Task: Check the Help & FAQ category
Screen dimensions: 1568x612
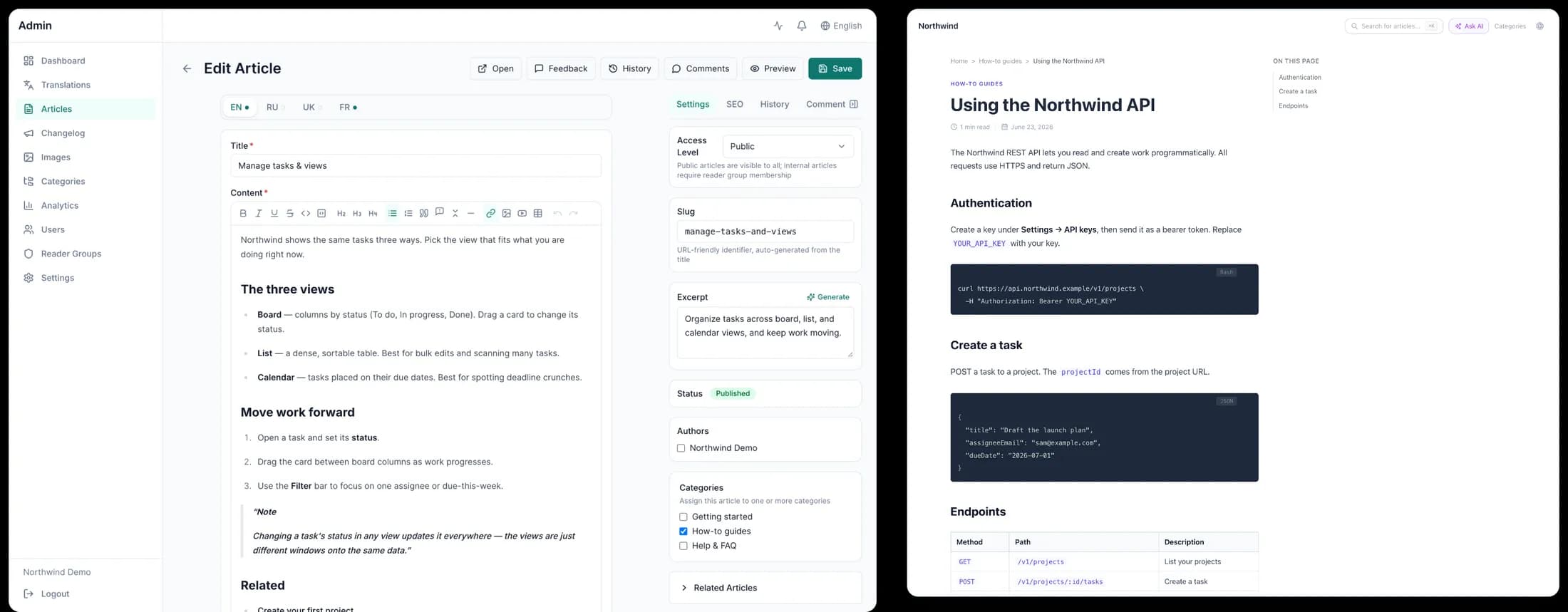Action: tap(684, 546)
